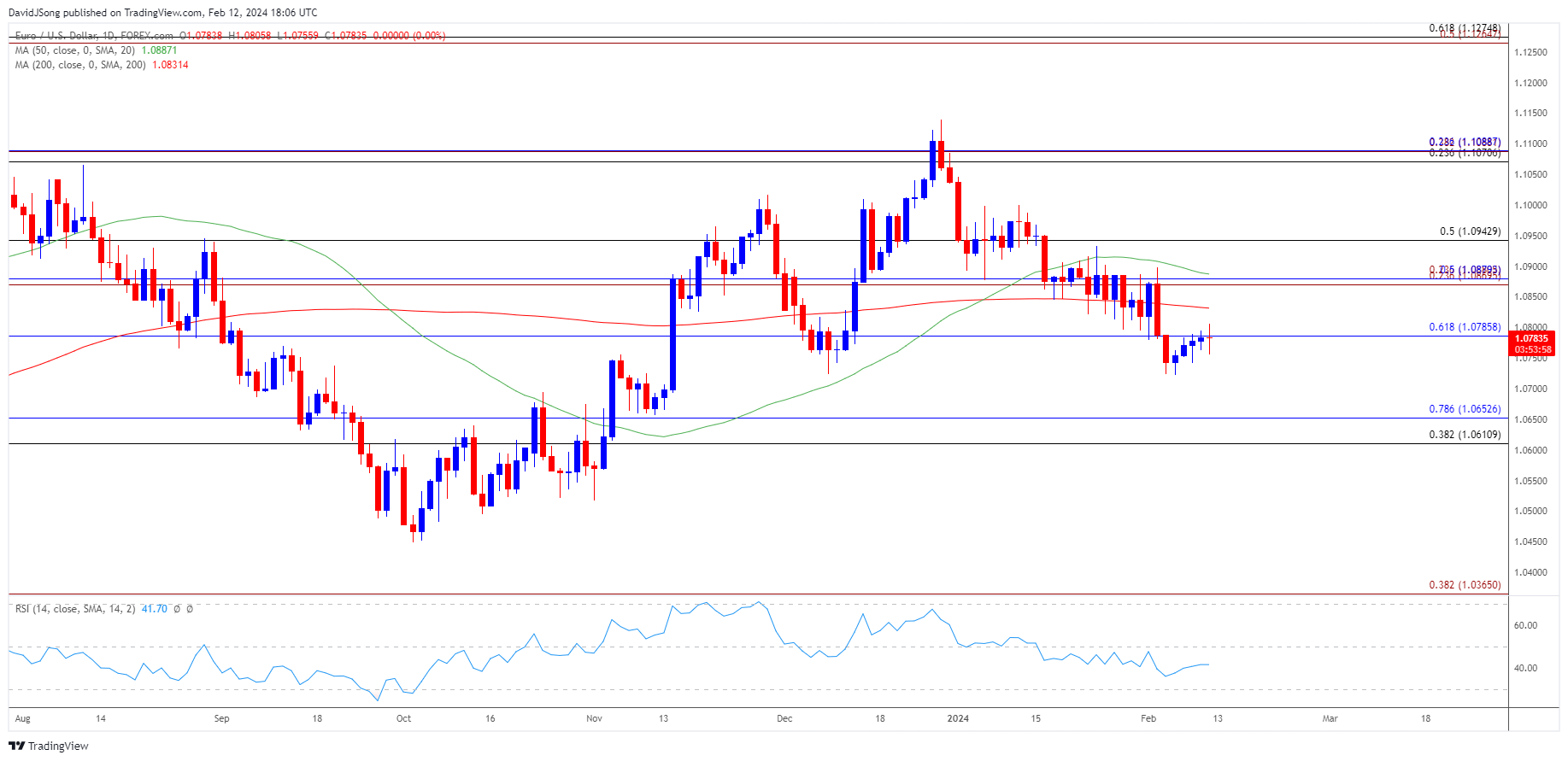Click the 1.04000 price axis label
The width and height of the screenshot is (1568, 761).
pyautogui.click(x=1530, y=573)
